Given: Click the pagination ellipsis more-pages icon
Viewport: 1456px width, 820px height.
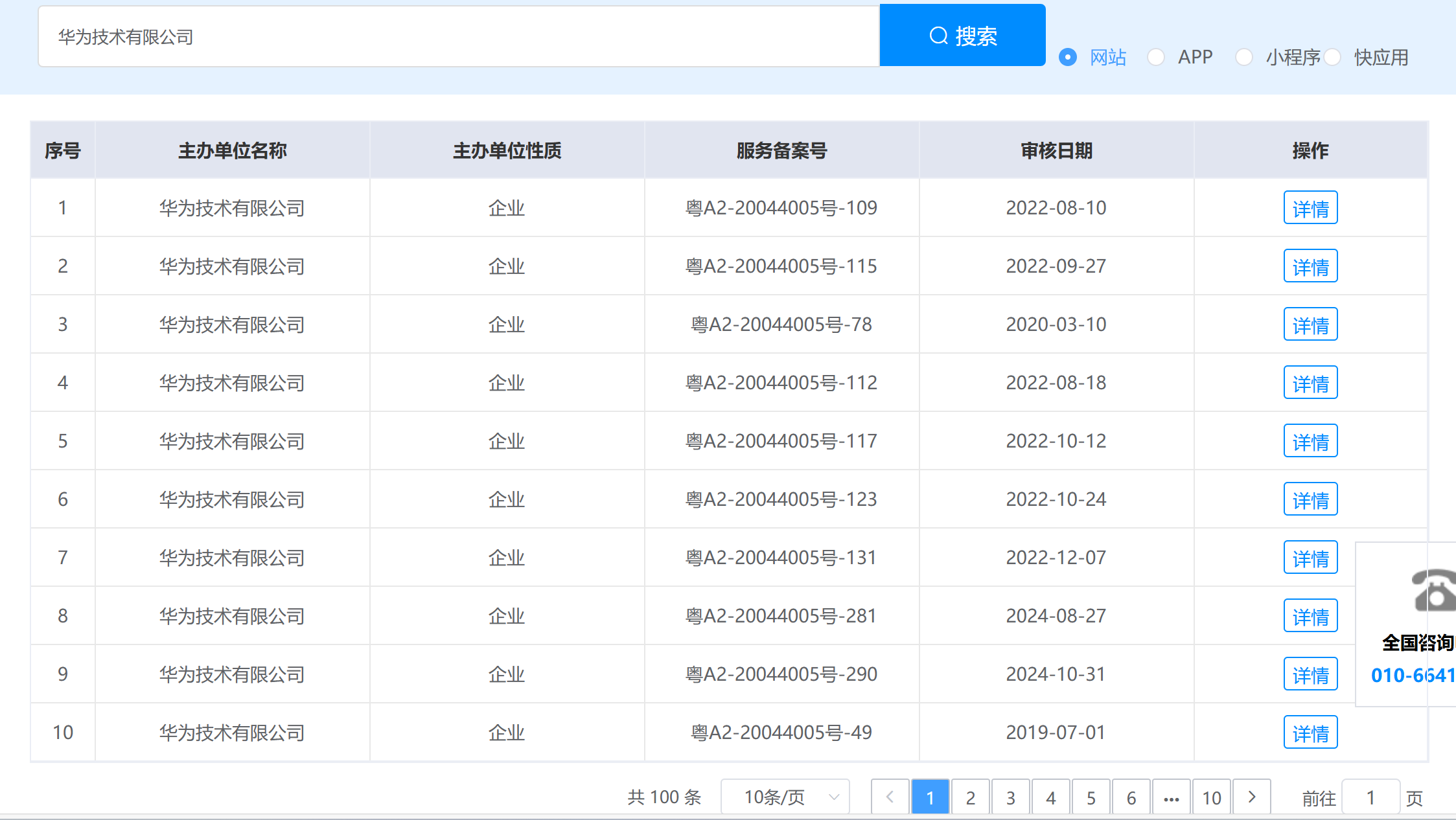Looking at the screenshot, I should pyautogui.click(x=1171, y=797).
